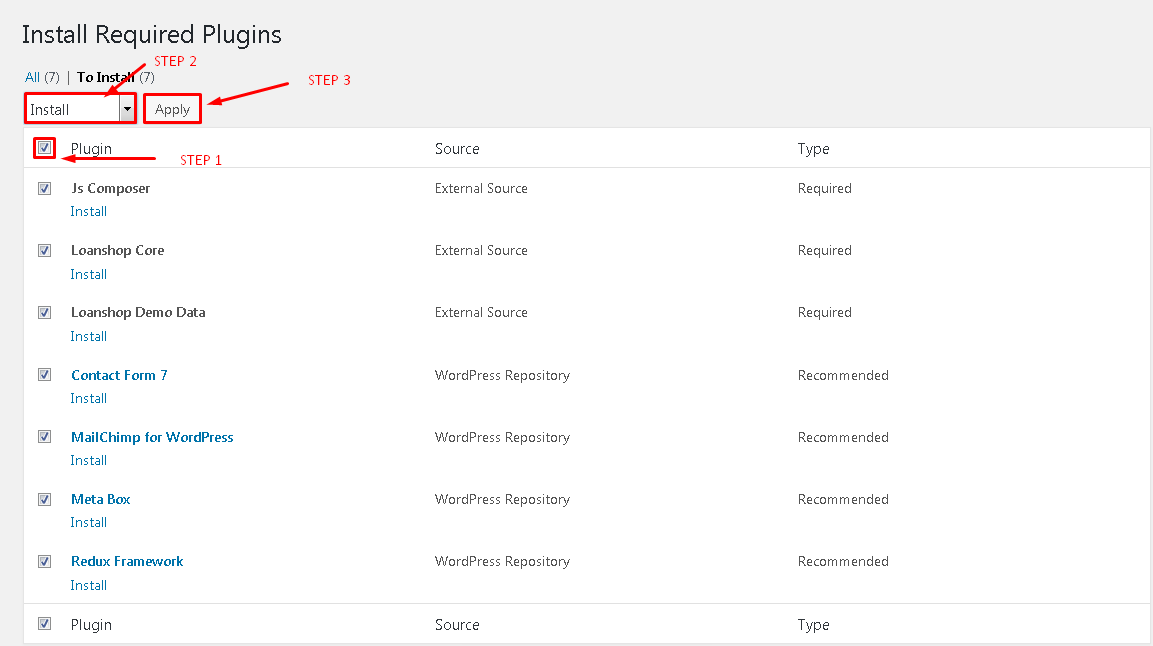This screenshot has height=646, width=1153.
Task: Uncheck the Redux Framework checkbox
Action: pos(44,561)
